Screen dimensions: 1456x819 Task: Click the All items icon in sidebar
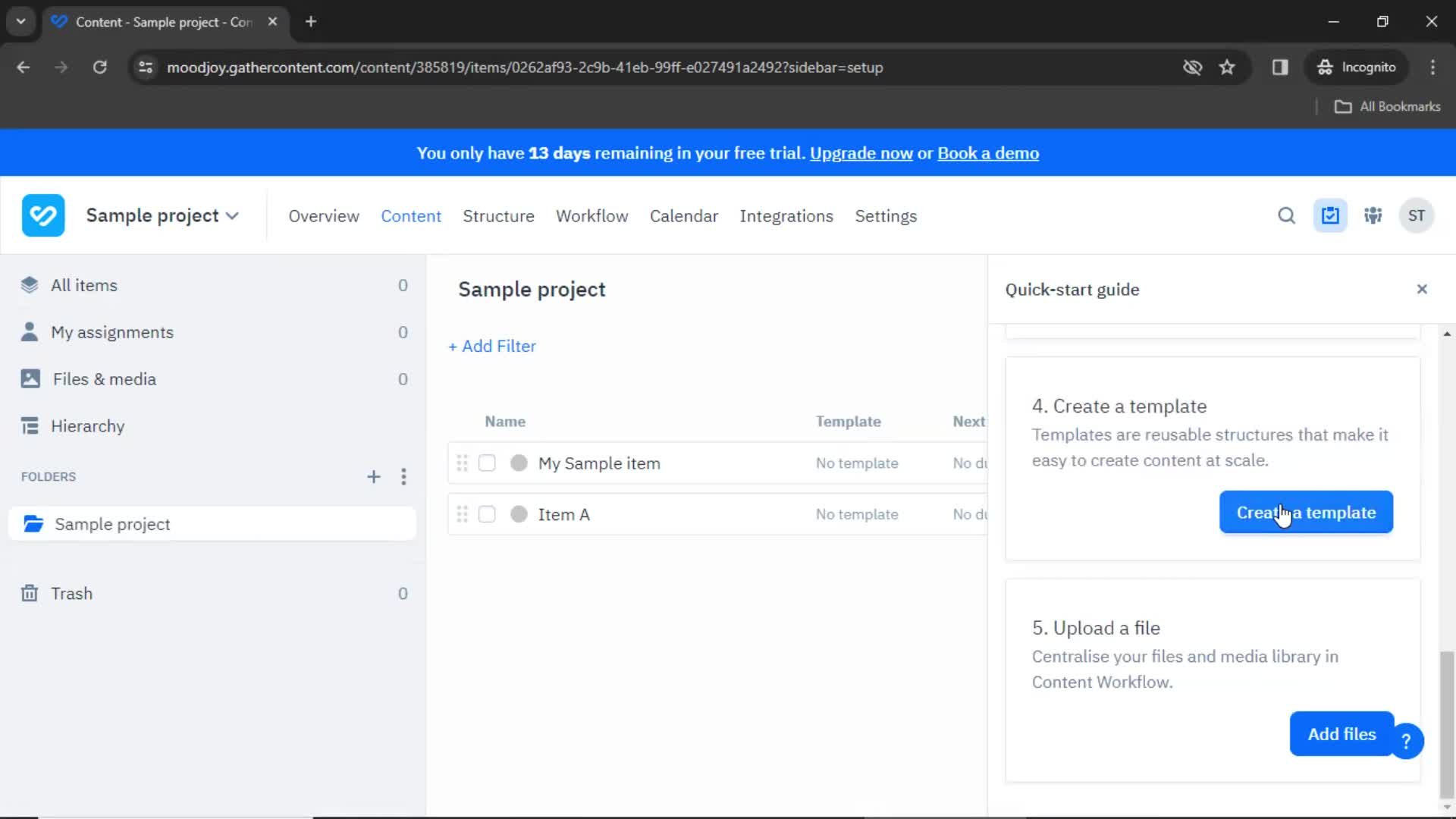click(30, 285)
